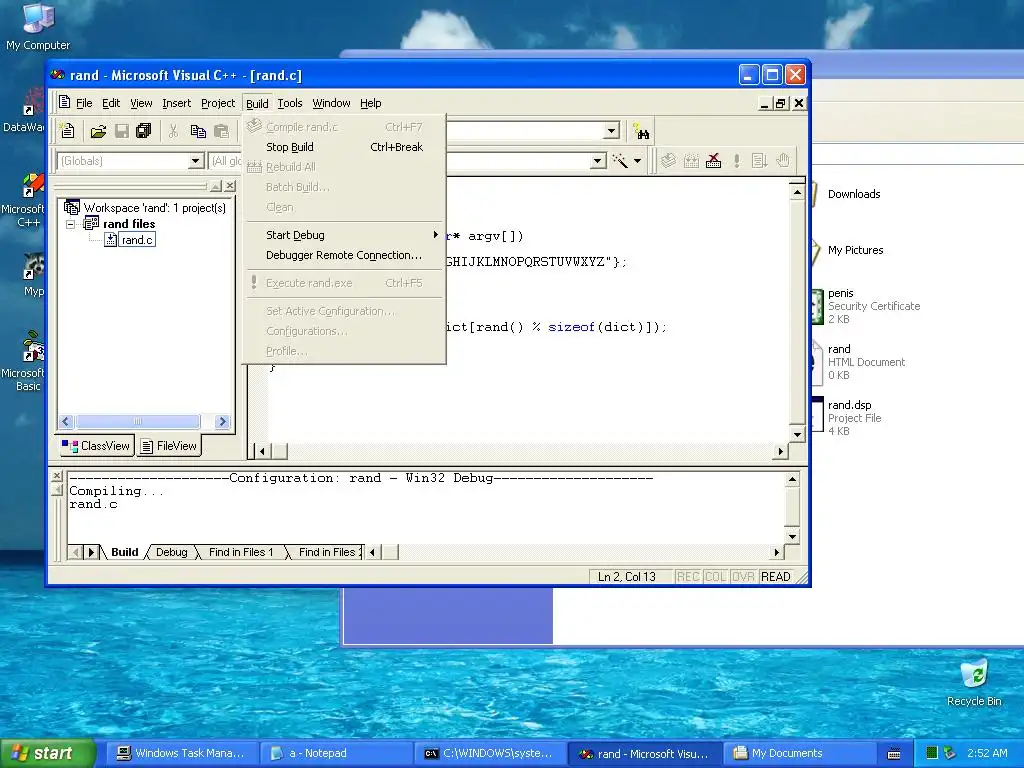Click the Microsoft Basic desktop shortcut
The image size is (1024, 768).
coord(24,361)
